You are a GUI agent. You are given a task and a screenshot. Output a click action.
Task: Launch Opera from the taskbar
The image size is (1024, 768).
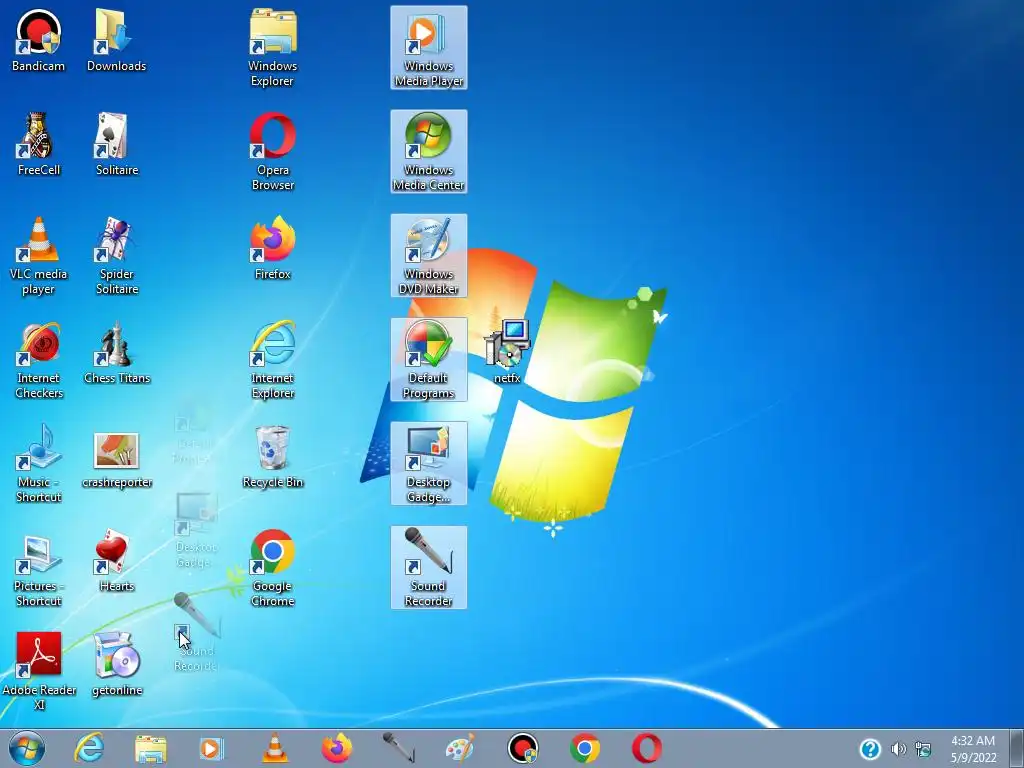click(x=647, y=748)
